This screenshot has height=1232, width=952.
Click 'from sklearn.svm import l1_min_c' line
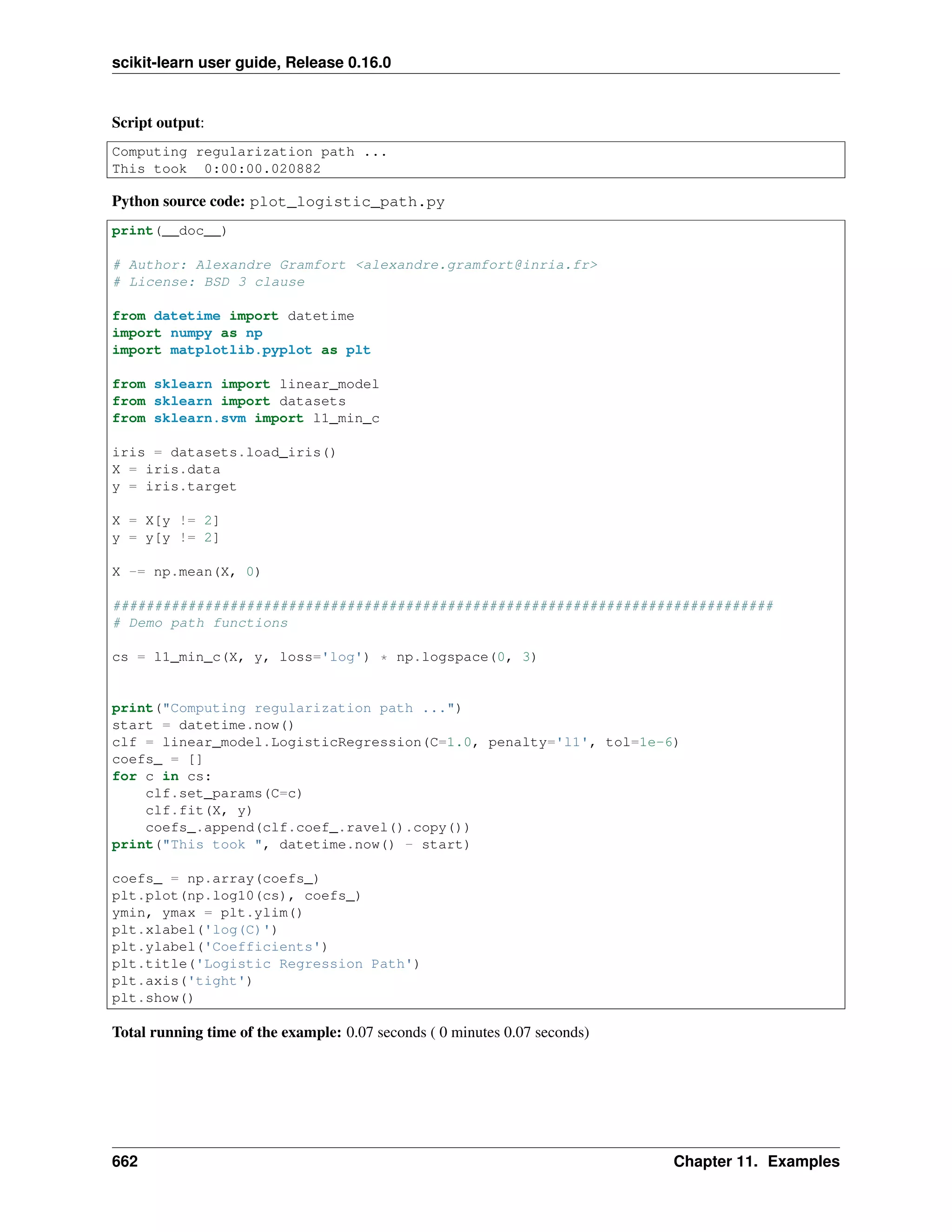point(245,418)
